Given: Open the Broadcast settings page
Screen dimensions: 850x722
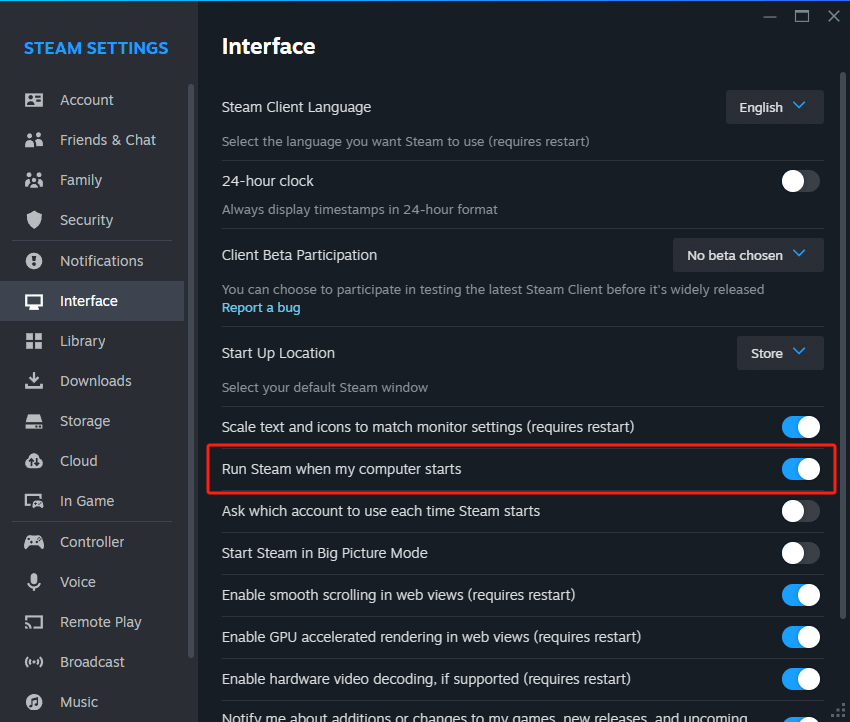Looking at the screenshot, I should point(92,662).
